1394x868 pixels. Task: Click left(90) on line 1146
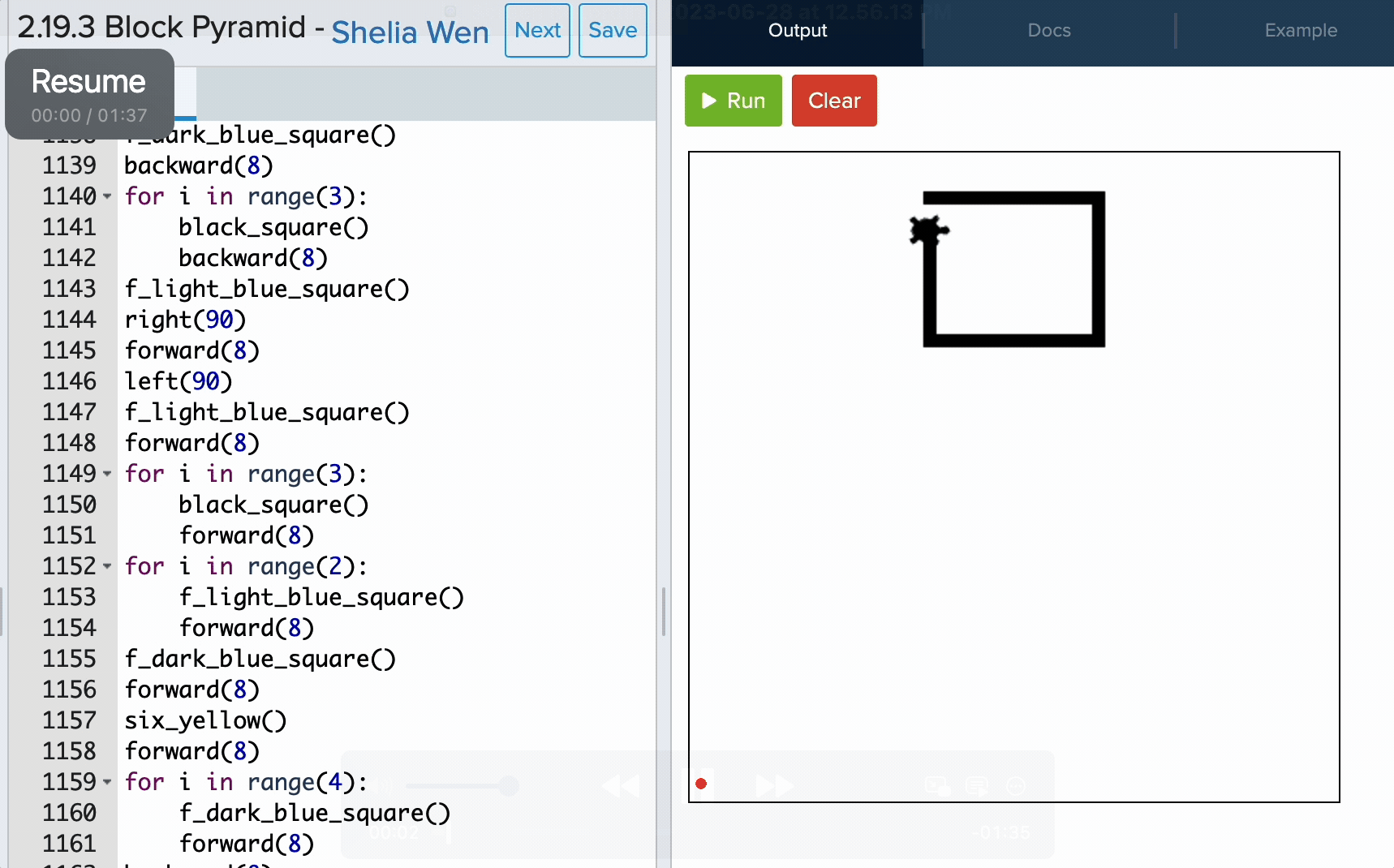[179, 381]
